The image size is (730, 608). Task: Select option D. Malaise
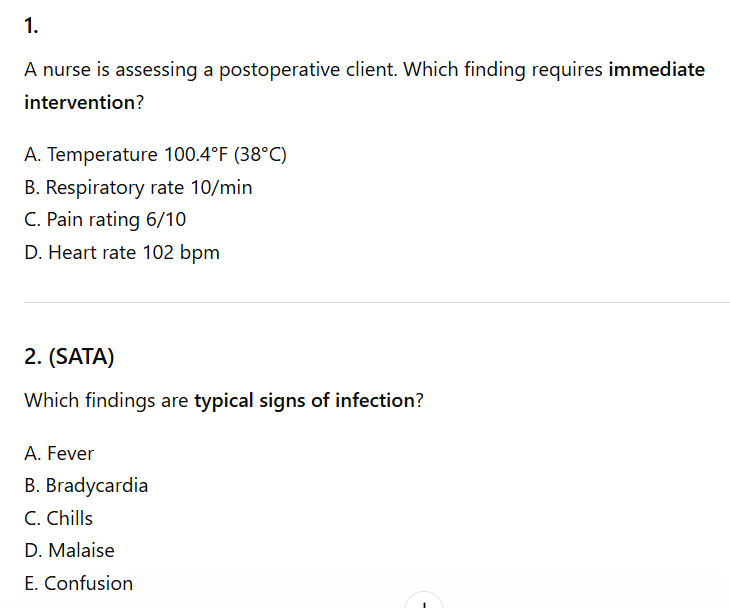click(x=69, y=550)
